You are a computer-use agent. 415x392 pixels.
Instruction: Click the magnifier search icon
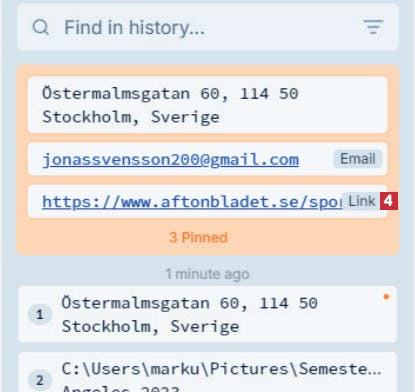(41, 27)
